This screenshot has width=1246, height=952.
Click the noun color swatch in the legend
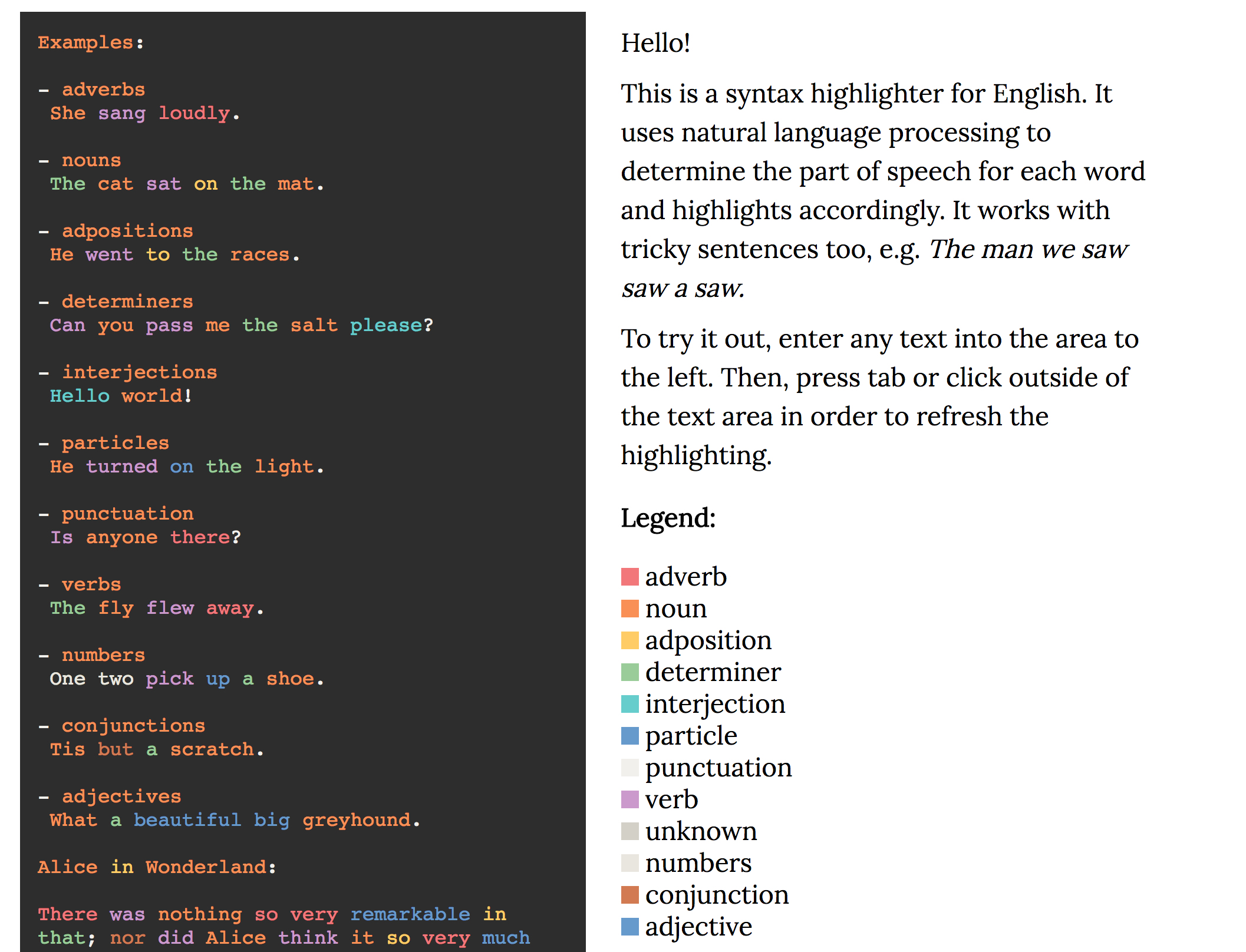(629, 609)
